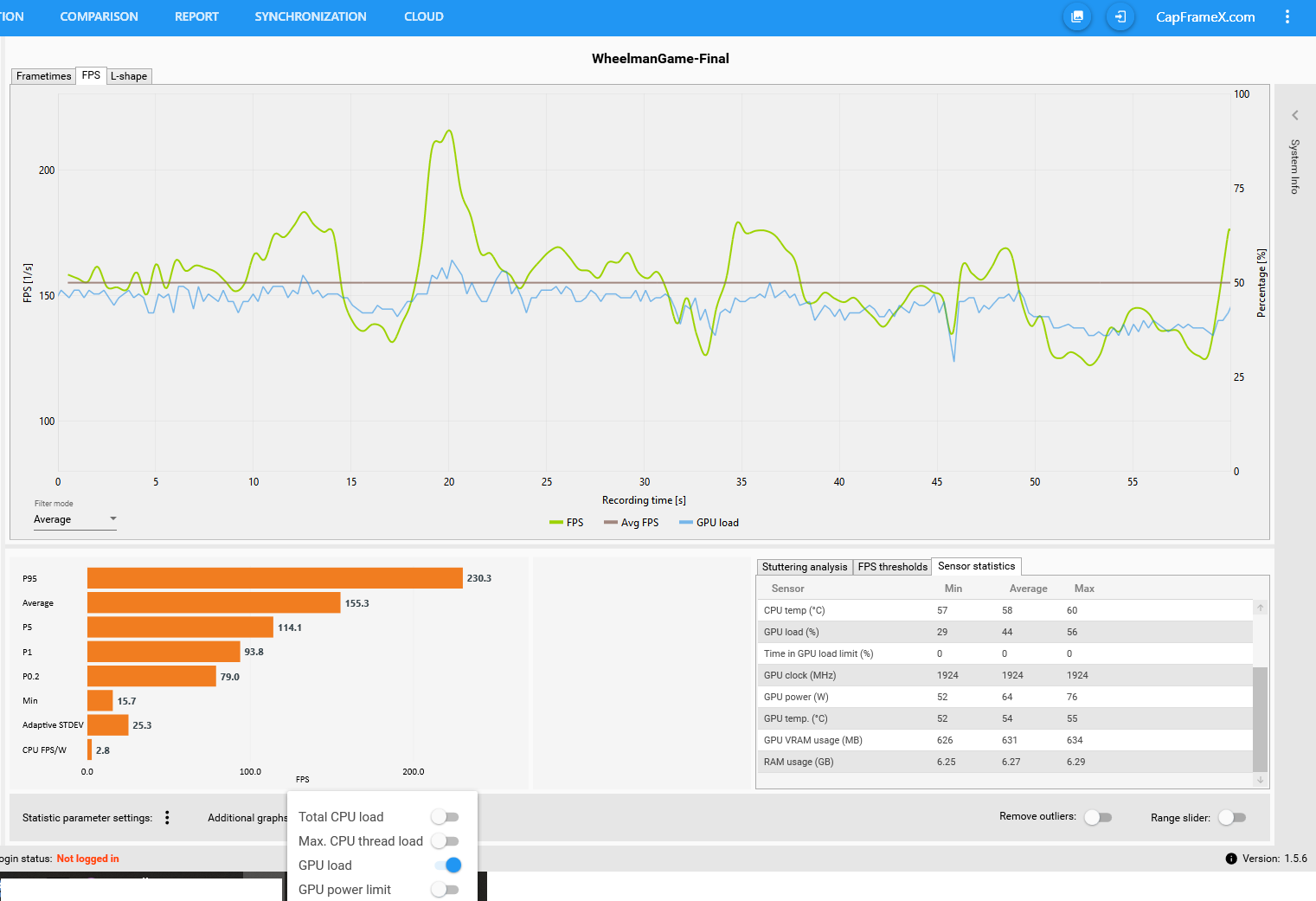Click the P0.2 bar showing 79.0
The width and height of the screenshot is (1316, 901).
click(151, 676)
